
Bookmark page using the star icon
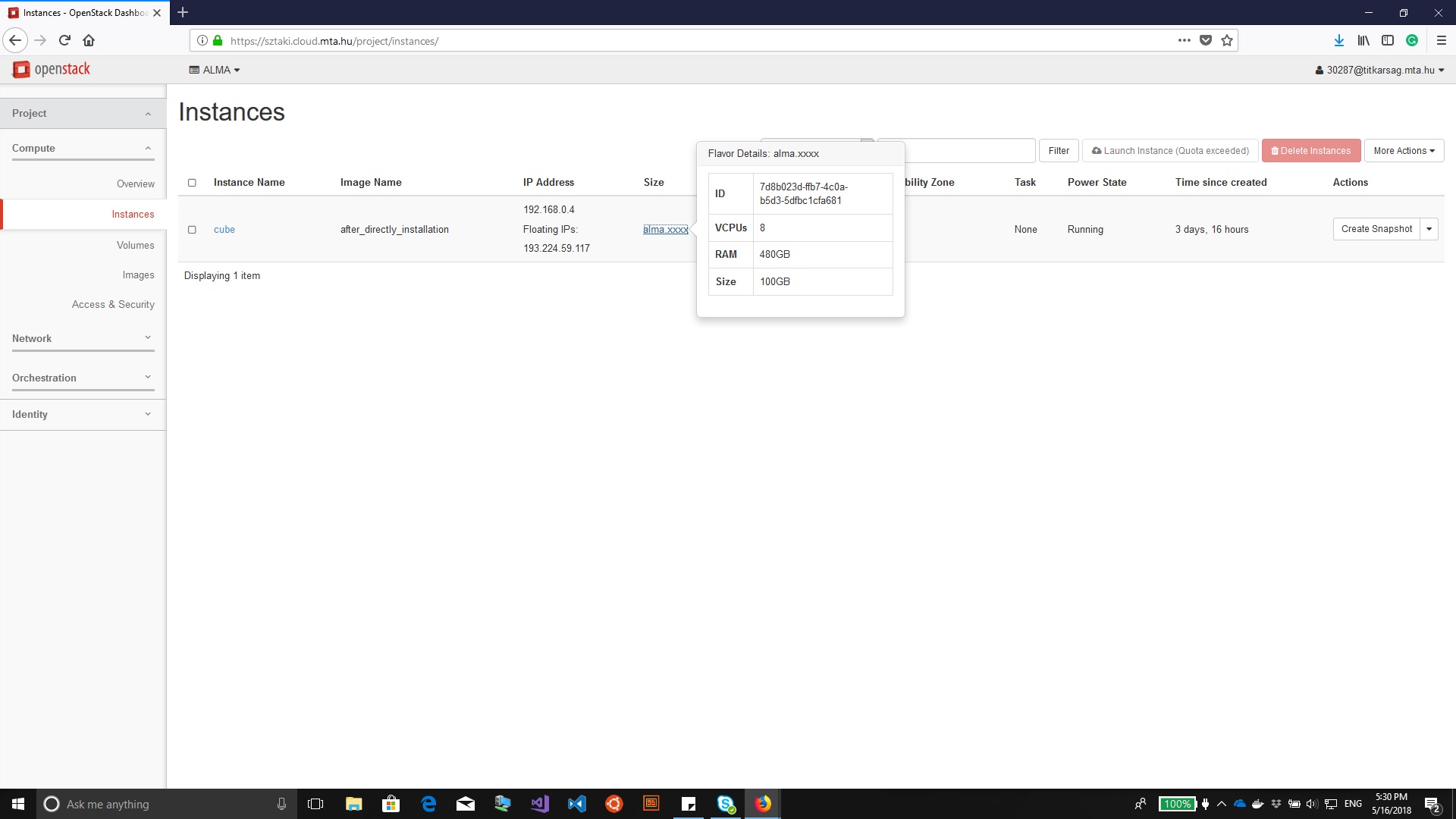click(1227, 41)
